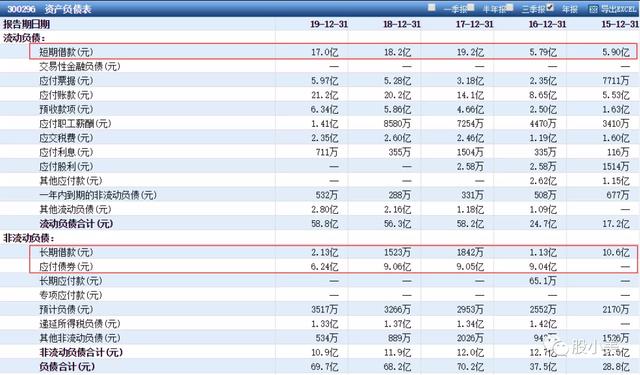Click the Excel export icon
Image resolution: width=640 pixels, height=375 pixels.
pyautogui.click(x=593, y=9)
